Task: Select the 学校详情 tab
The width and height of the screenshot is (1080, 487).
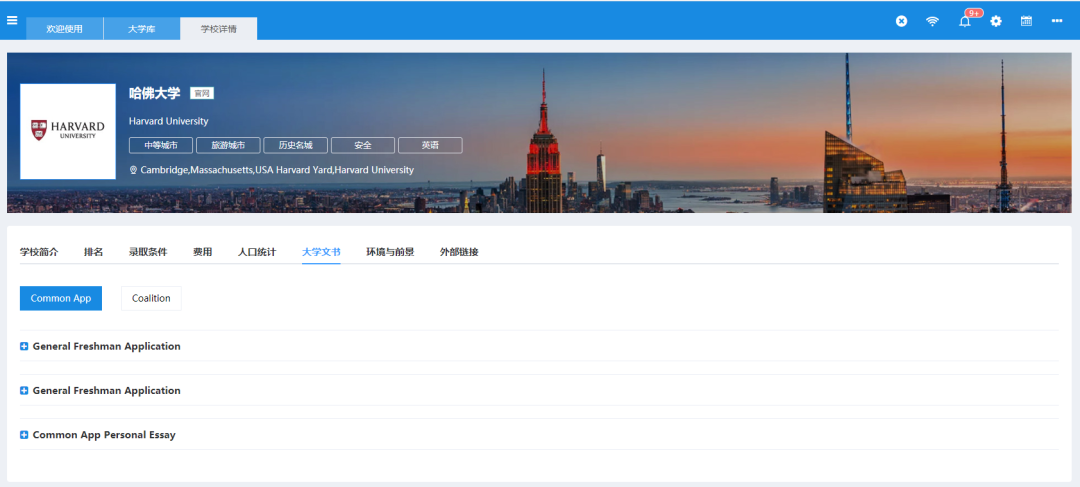Action: [x=218, y=29]
